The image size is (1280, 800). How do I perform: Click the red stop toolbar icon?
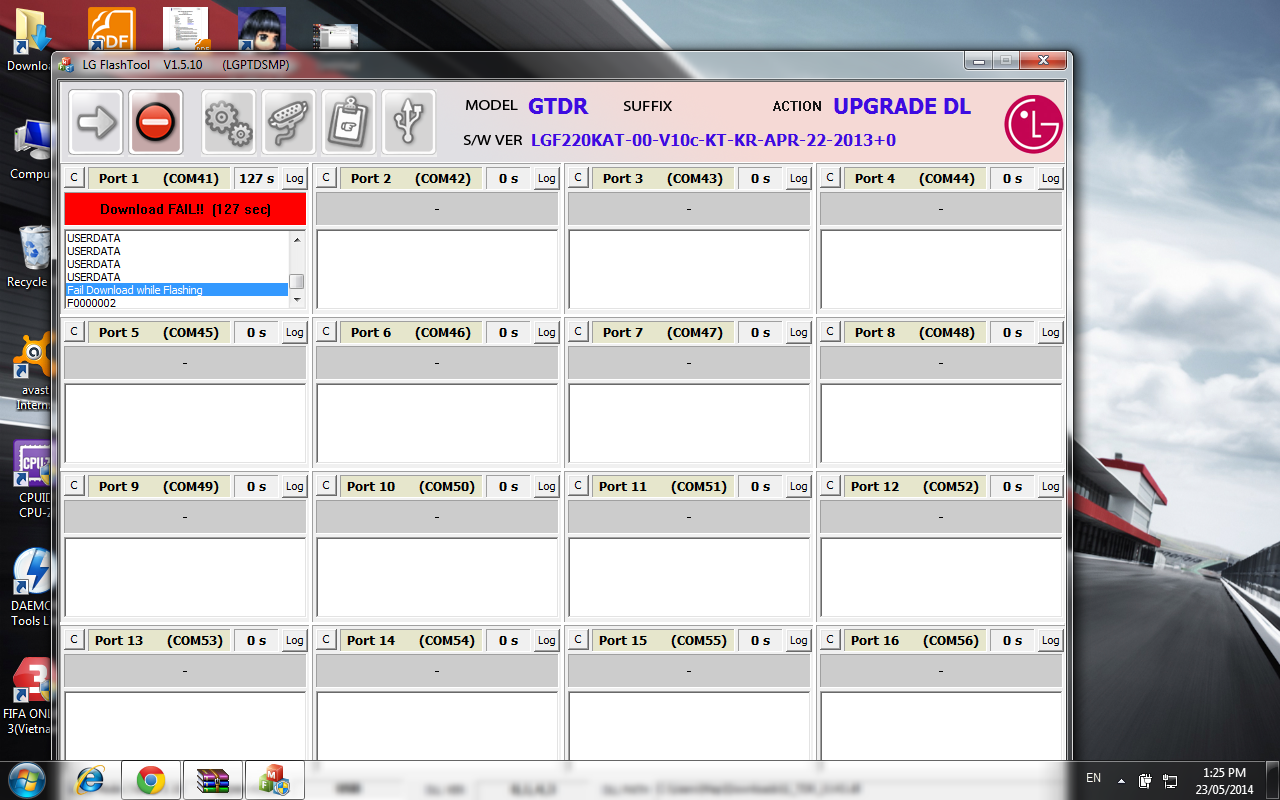[x=156, y=122]
